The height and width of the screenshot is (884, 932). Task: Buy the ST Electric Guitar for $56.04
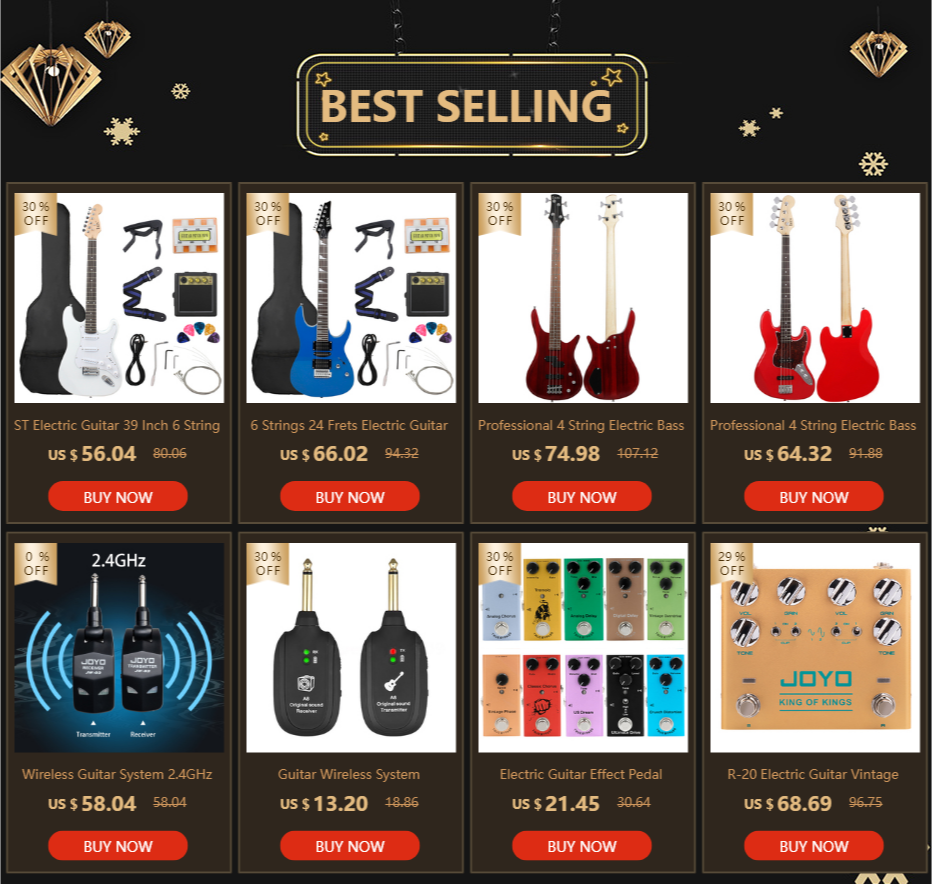[x=118, y=496]
